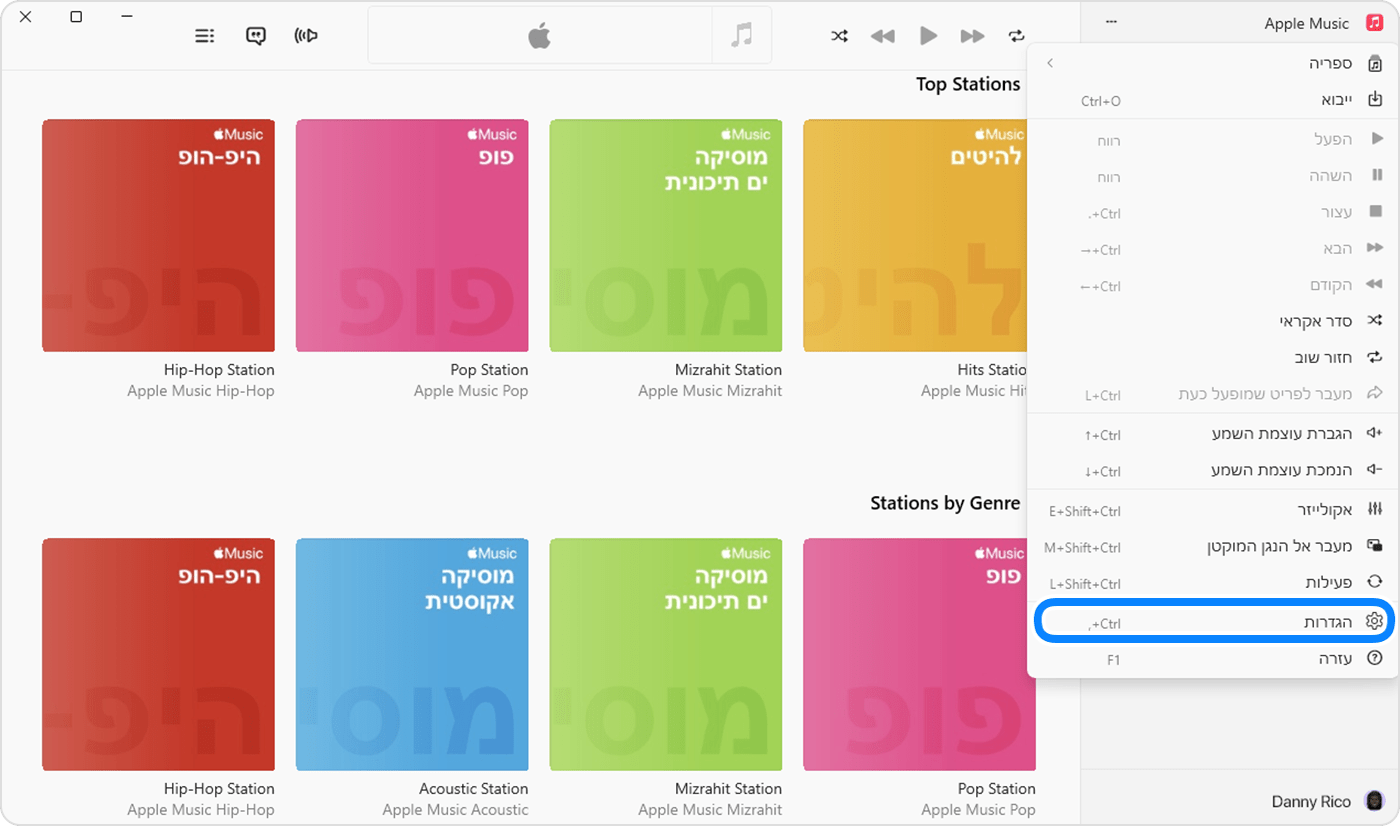Open red היפ-הופ tile under Stations by Genre
The width and height of the screenshot is (1400, 826).
coord(158,655)
